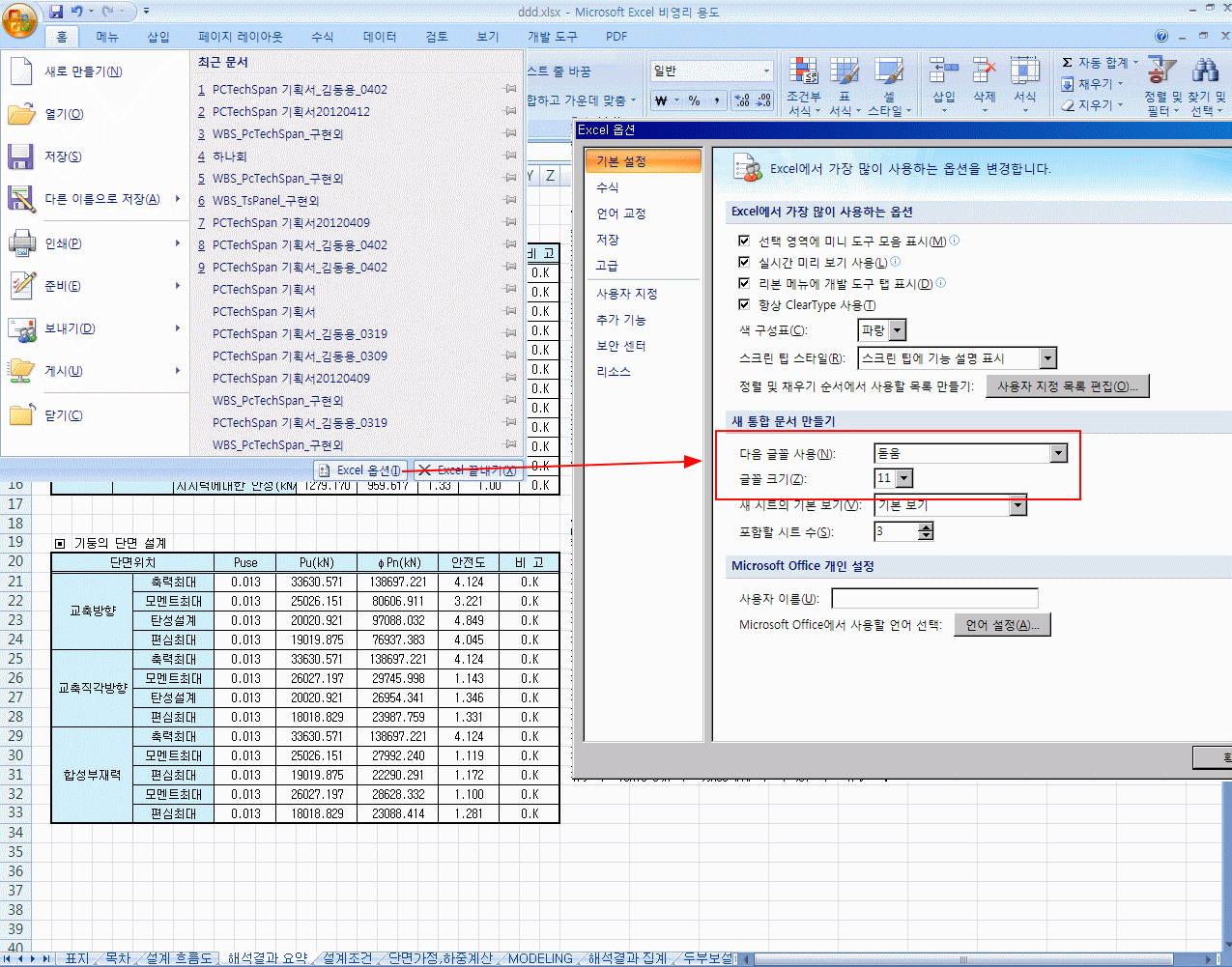The width and height of the screenshot is (1232, 967).
Task: Switch to the 설계조건 sheet tab
Action: (347, 958)
